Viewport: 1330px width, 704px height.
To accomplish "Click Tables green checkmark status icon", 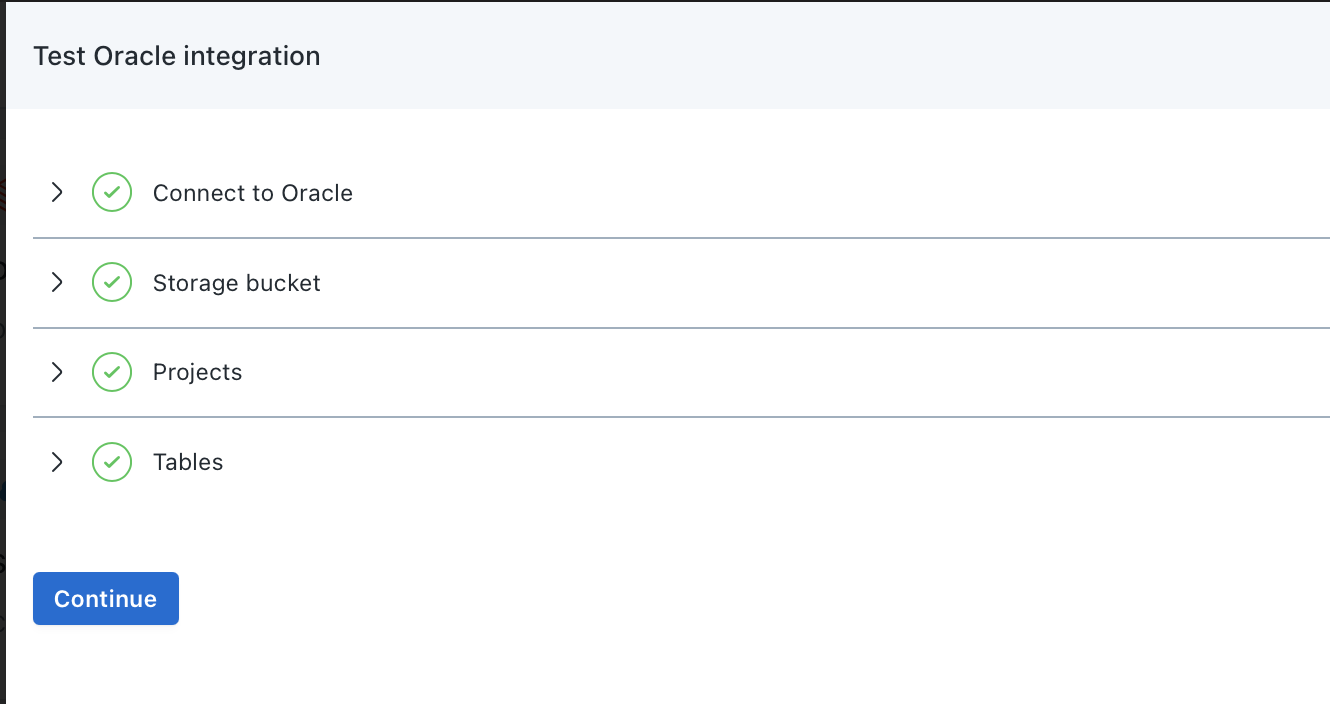I will (x=112, y=462).
